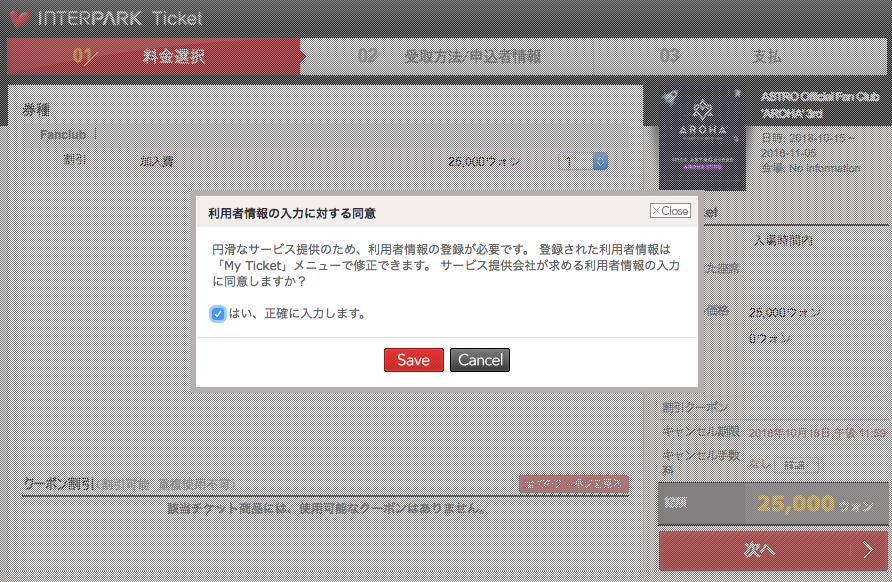Image resolution: width=892 pixels, height=582 pixels.
Task: Click the 加入費 label text
Action: click(156, 162)
